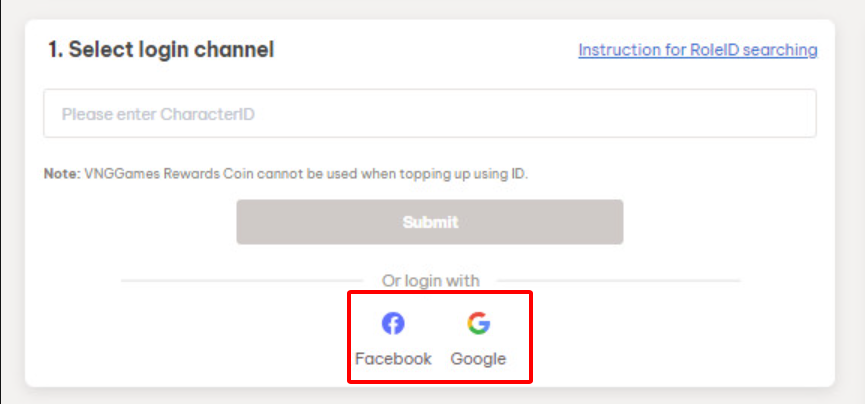
Task: Open Instruction for RoleID searching link
Action: coord(697,50)
